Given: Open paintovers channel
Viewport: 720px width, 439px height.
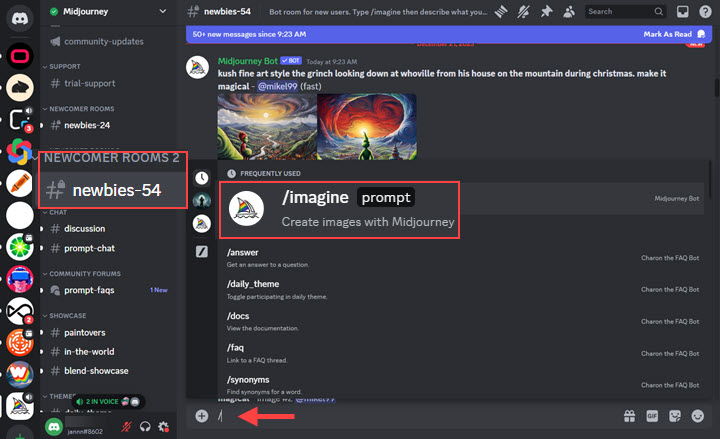Looking at the screenshot, I should pyautogui.click(x=84, y=332).
